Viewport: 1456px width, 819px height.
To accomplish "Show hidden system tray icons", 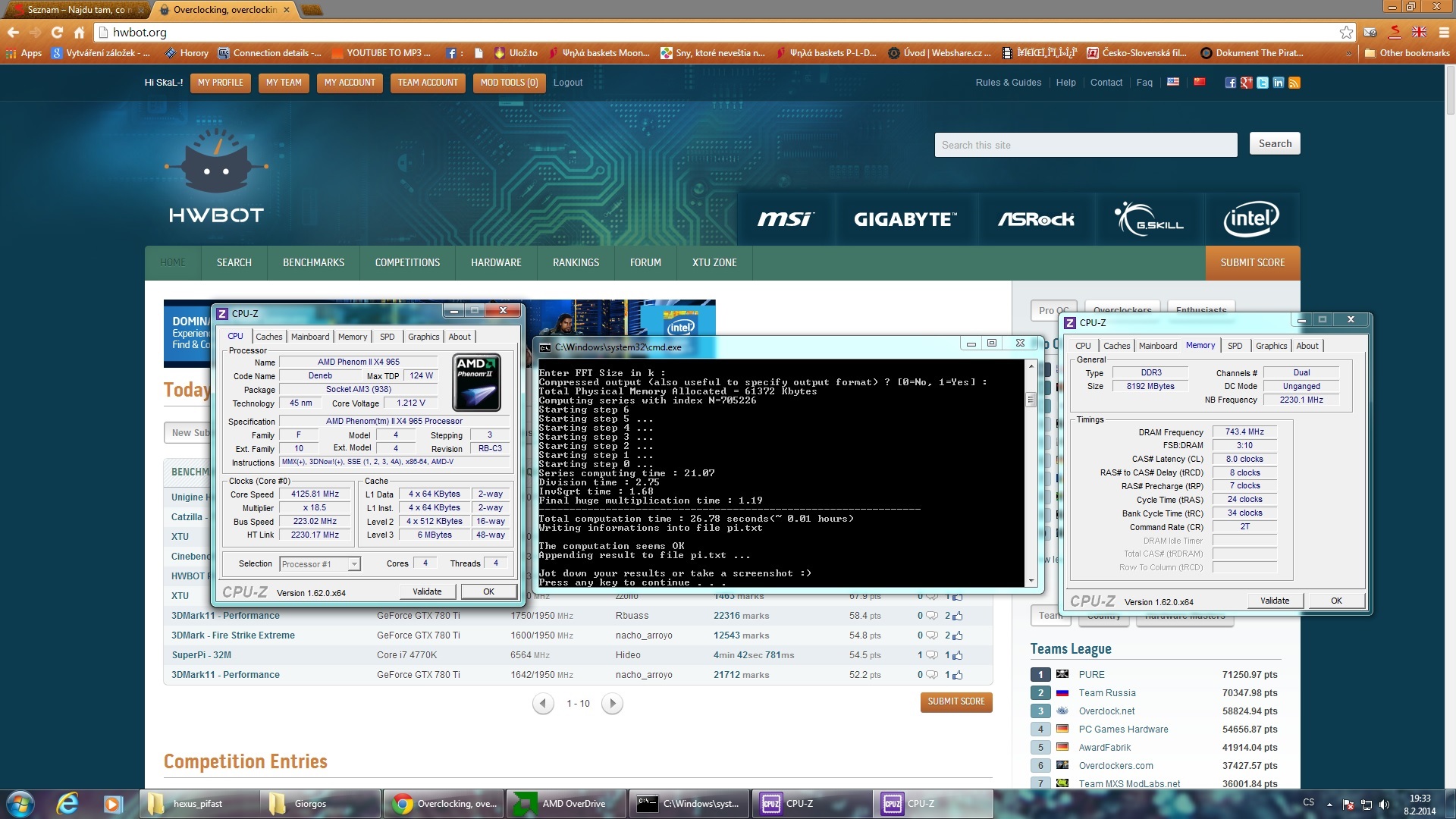I will 1329,805.
